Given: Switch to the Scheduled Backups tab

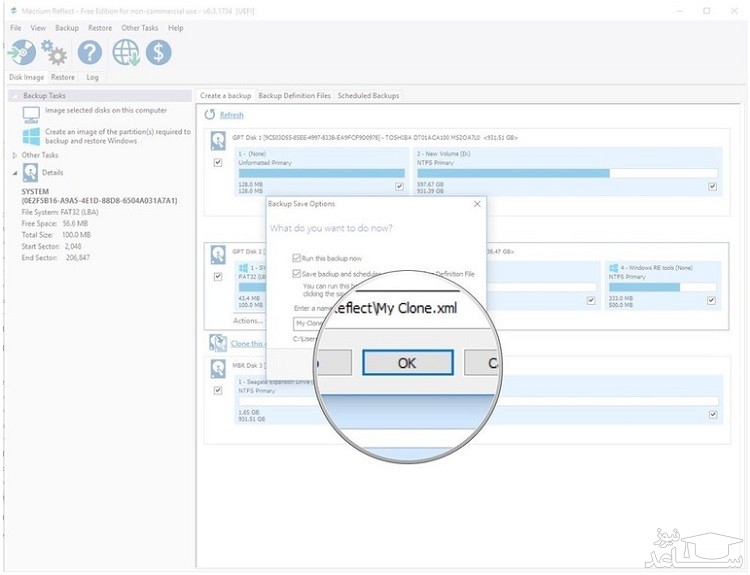Looking at the screenshot, I should 368,96.
